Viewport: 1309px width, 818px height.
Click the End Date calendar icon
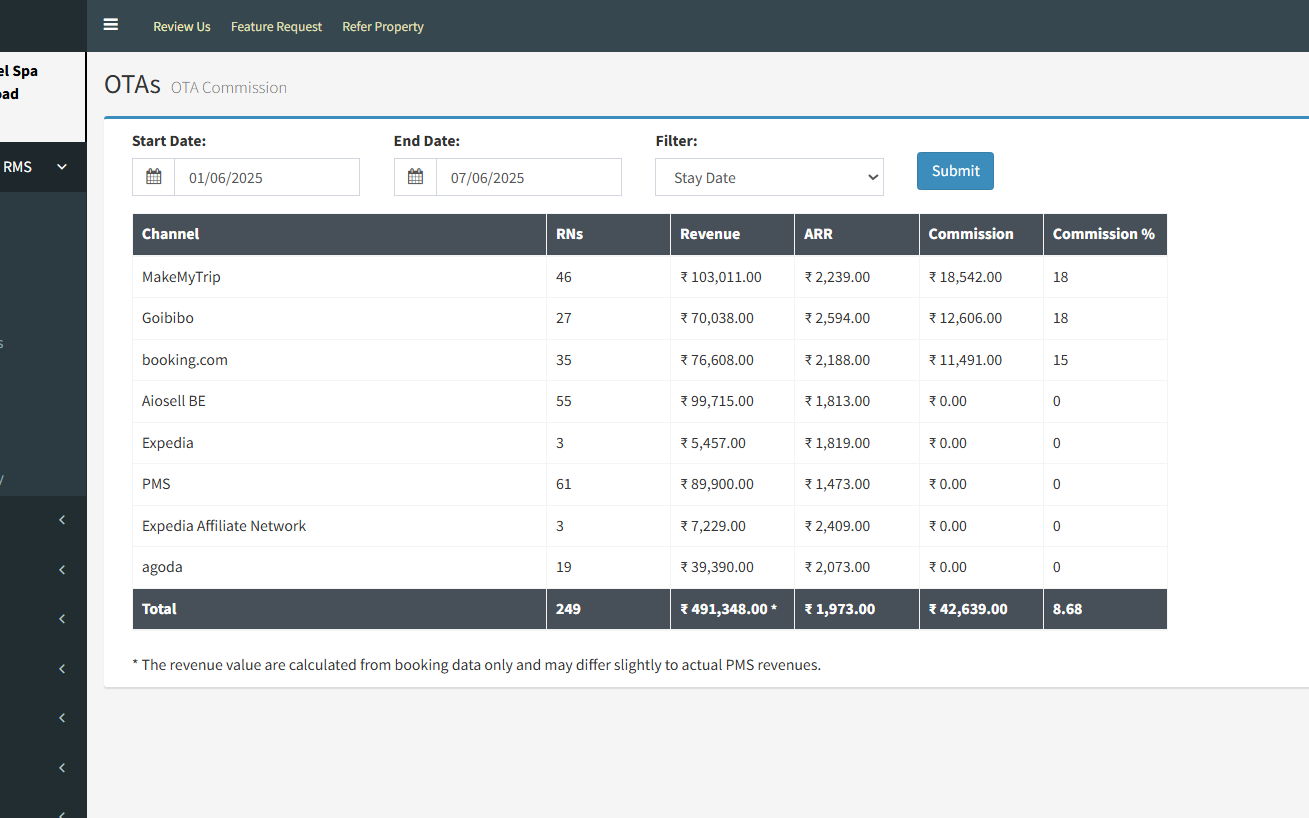(416, 177)
